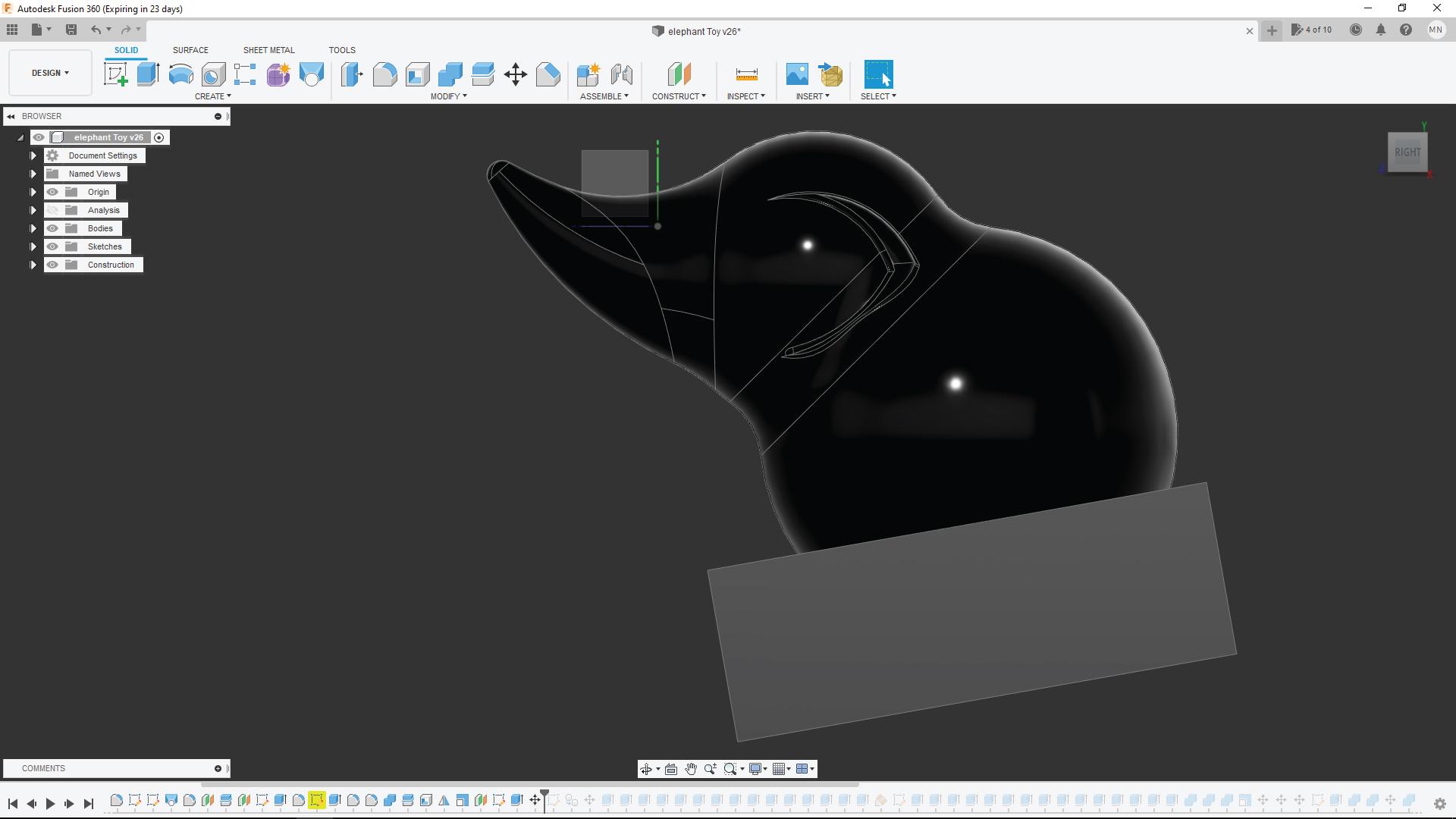Screen dimensions: 1456x819
Task: Open the SELECT menu
Action: (x=878, y=96)
